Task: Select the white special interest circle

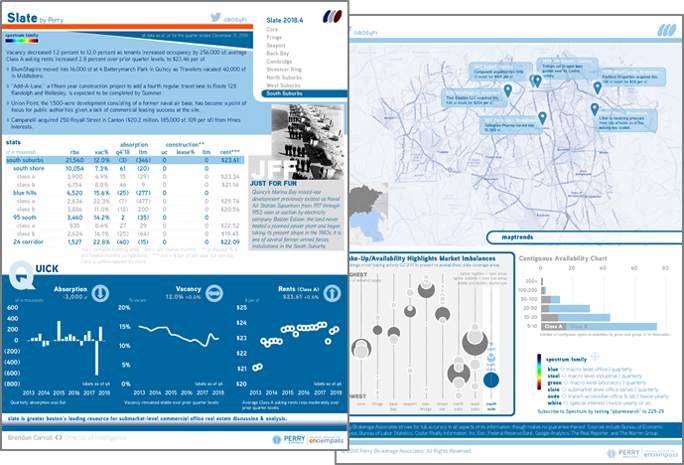Action: pyautogui.click(x=566, y=403)
